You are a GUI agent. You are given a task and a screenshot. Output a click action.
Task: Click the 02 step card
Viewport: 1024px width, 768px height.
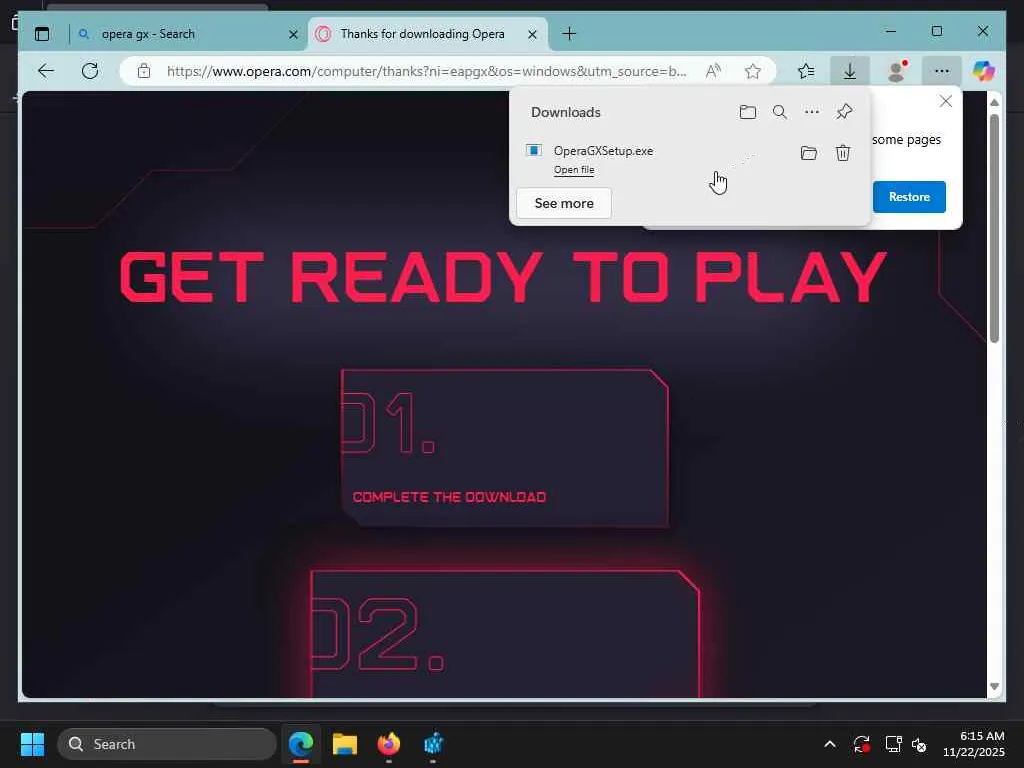505,633
